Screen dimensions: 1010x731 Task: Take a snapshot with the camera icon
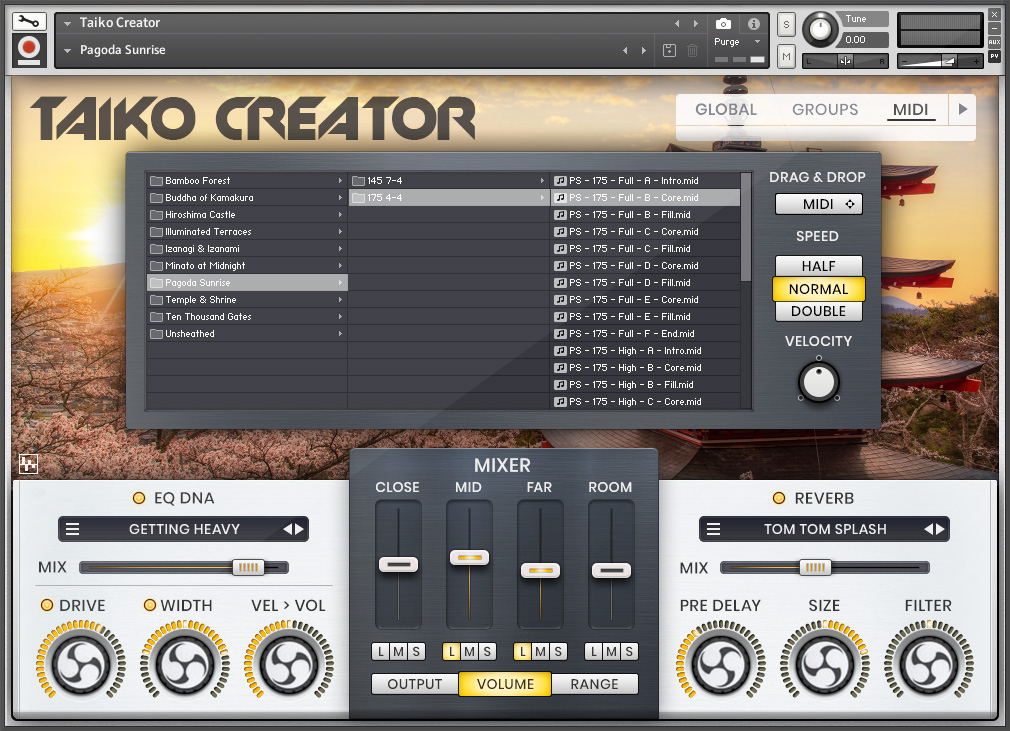pyautogui.click(x=723, y=24)
